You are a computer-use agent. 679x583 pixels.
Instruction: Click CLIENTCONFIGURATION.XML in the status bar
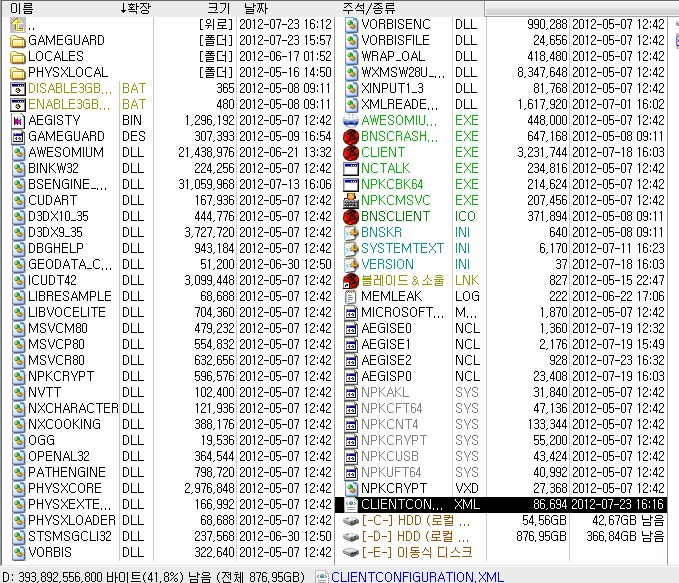tap(417, 577)
